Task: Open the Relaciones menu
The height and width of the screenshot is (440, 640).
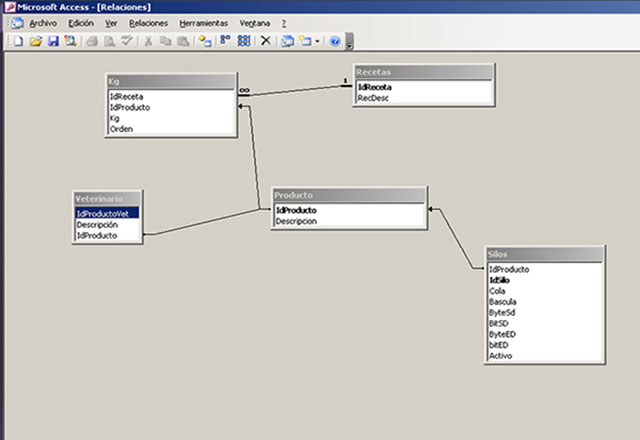Action: click(148, 22)
